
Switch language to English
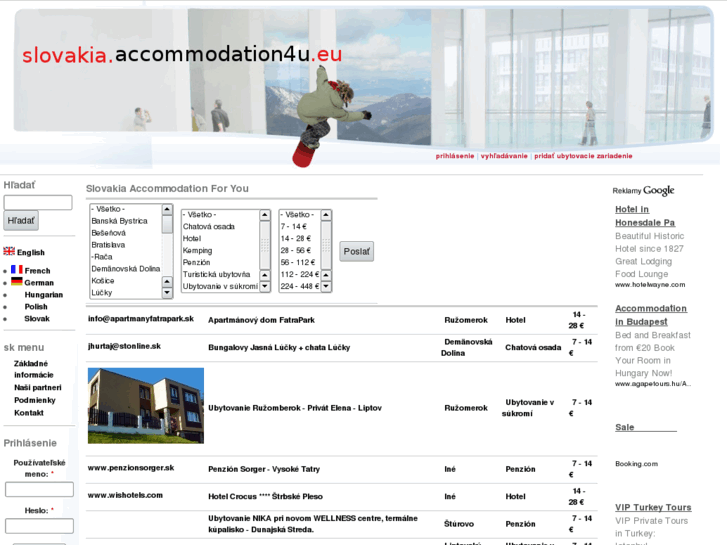(x=31, y=252)
